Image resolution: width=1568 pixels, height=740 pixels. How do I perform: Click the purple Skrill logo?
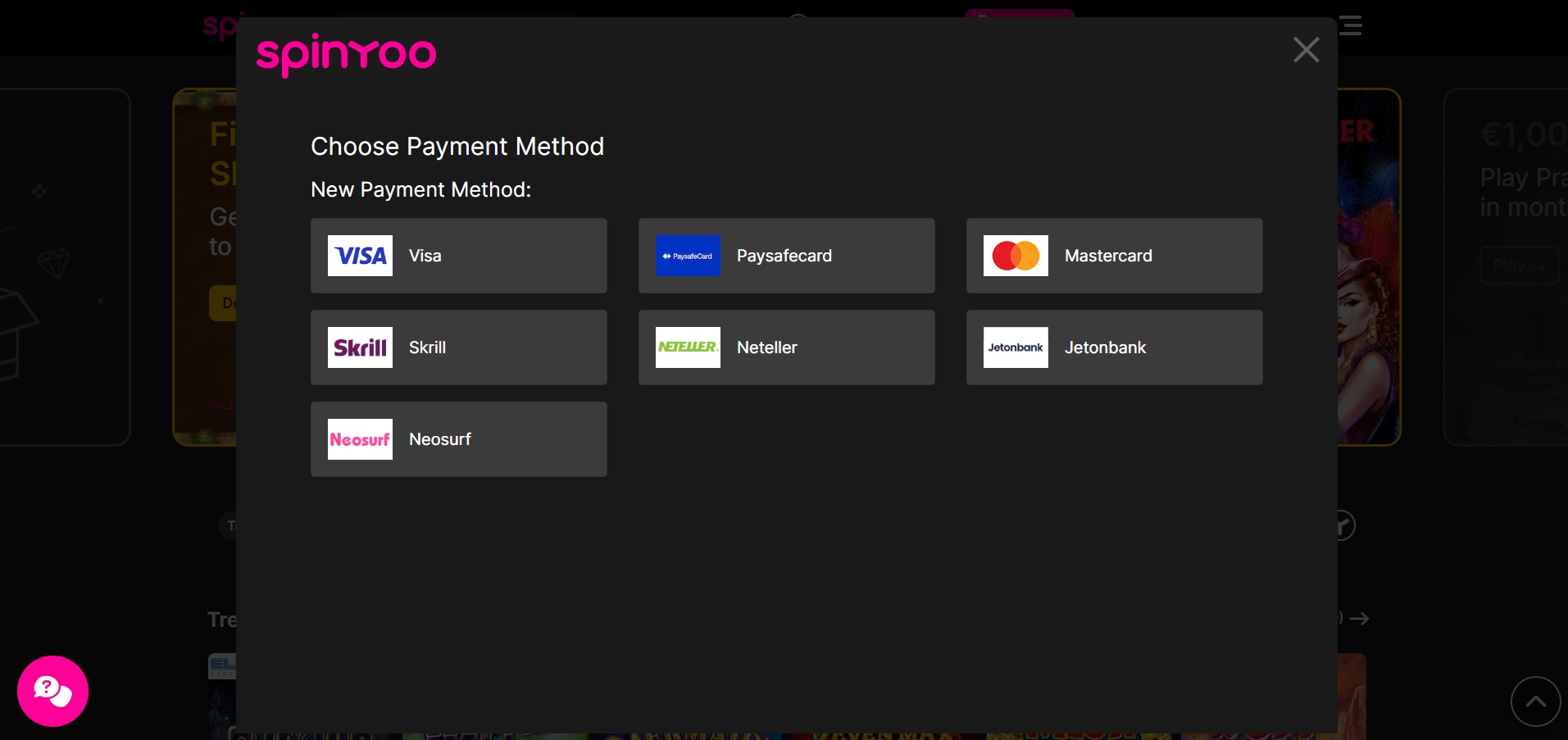(x=360, y=347)
